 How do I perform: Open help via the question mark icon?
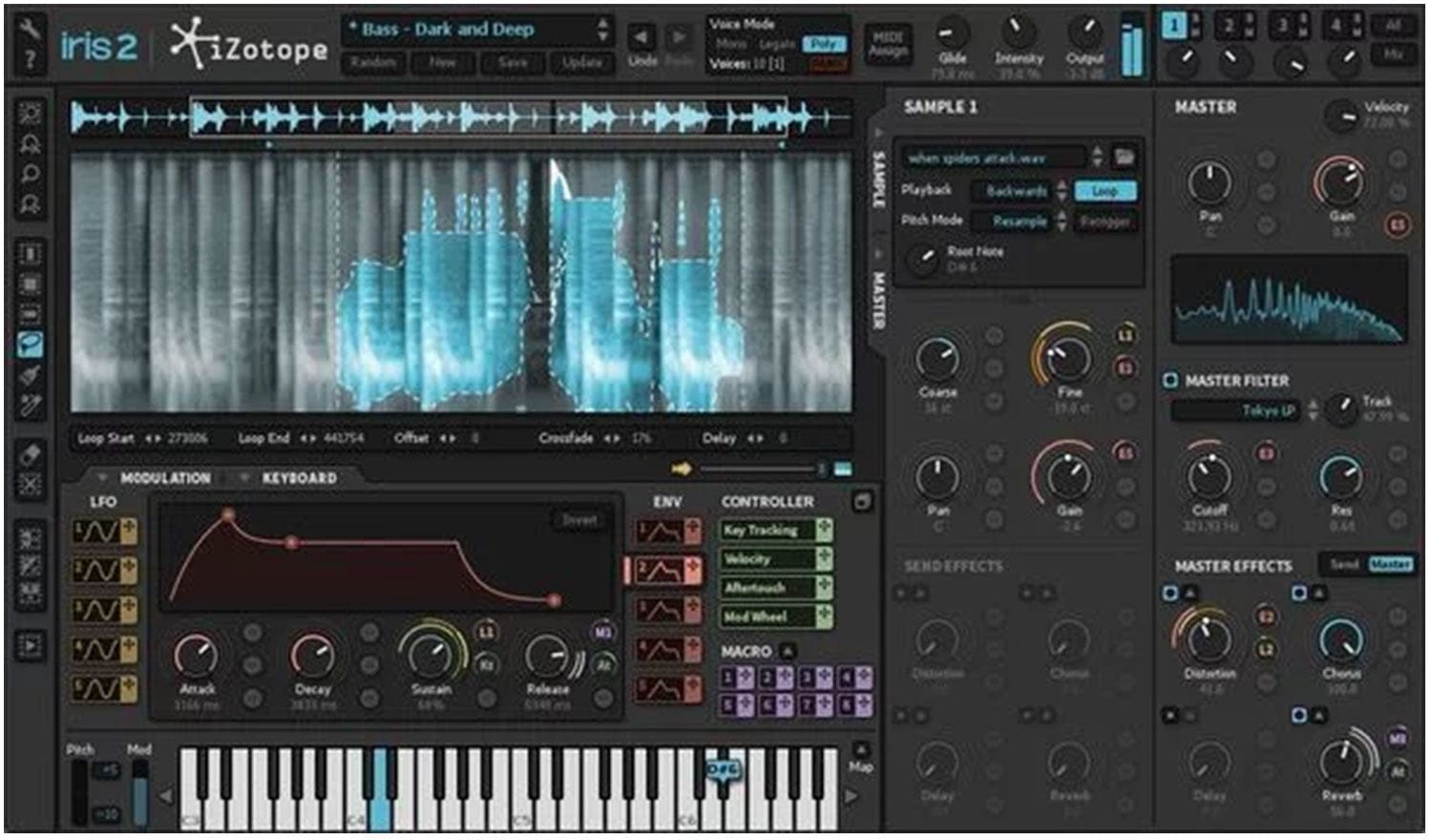[31, 60]
